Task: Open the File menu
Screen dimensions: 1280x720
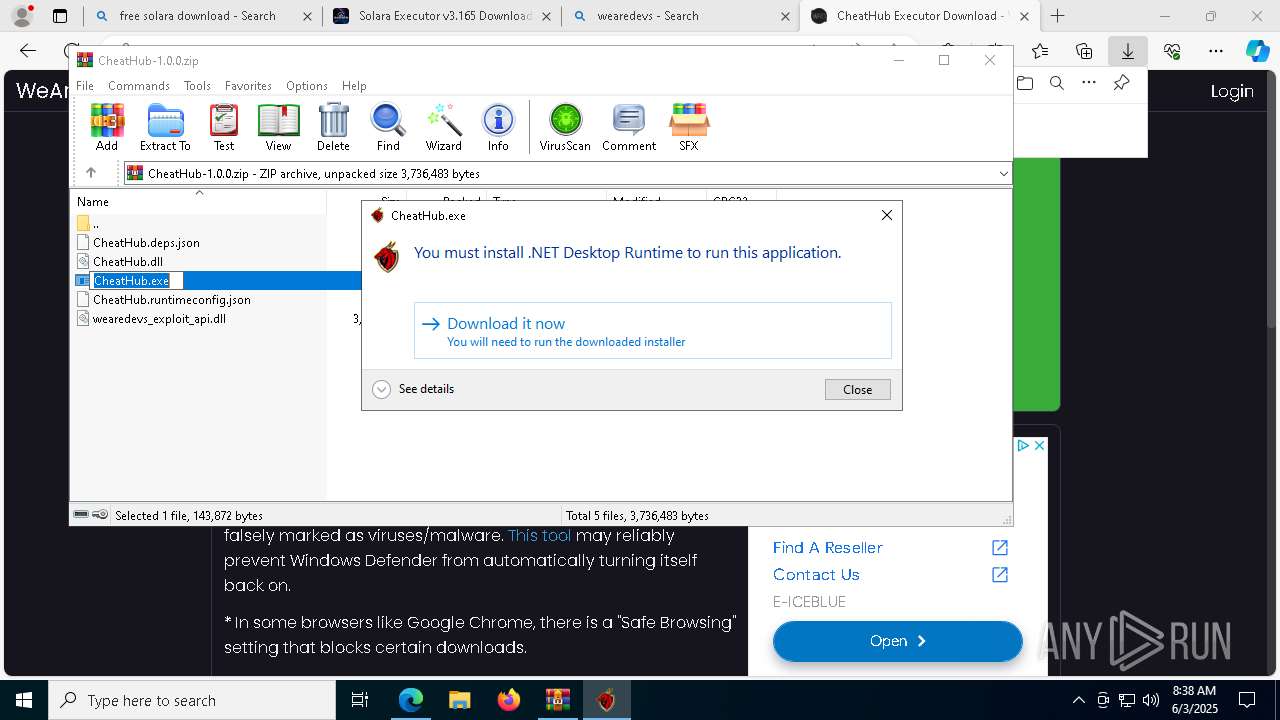Action: pos(85,86)
